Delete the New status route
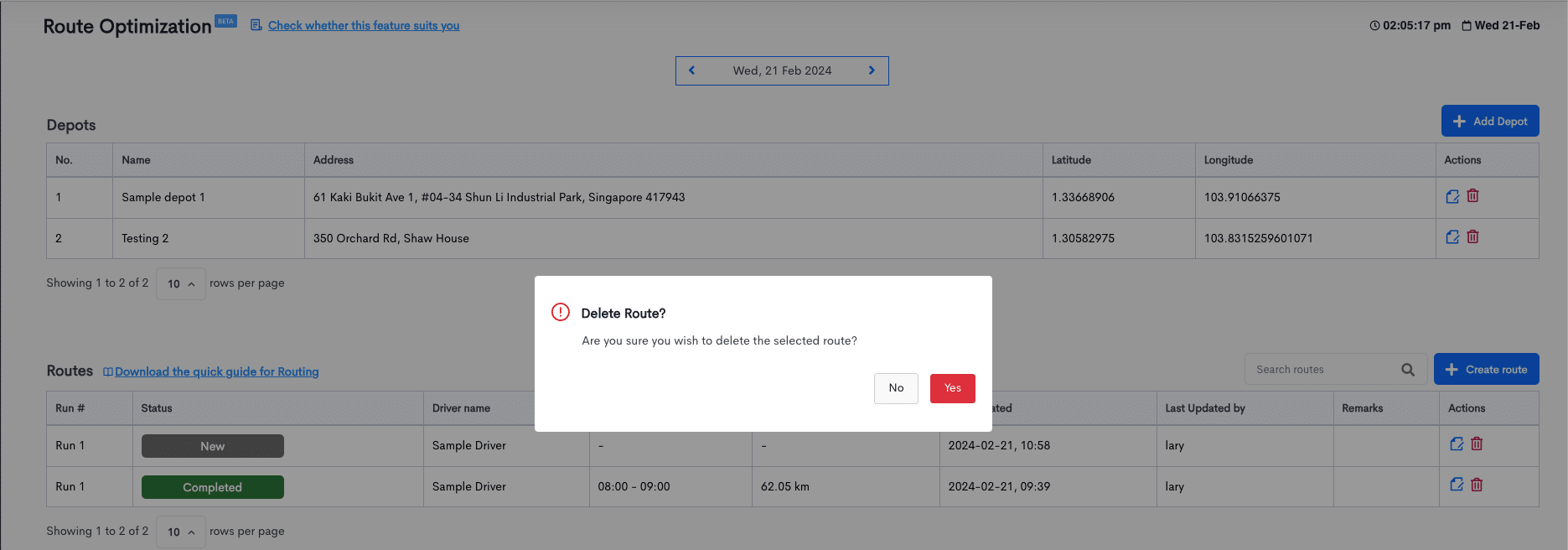The height and width of the screenshot is (550, 1568). 1477,444
